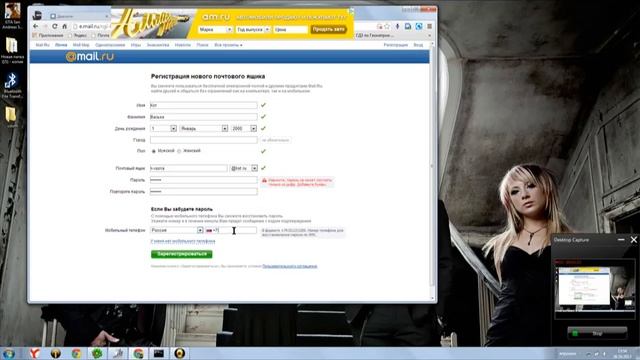
Task: Click into the Имя first name field
Action: [203, 105]
